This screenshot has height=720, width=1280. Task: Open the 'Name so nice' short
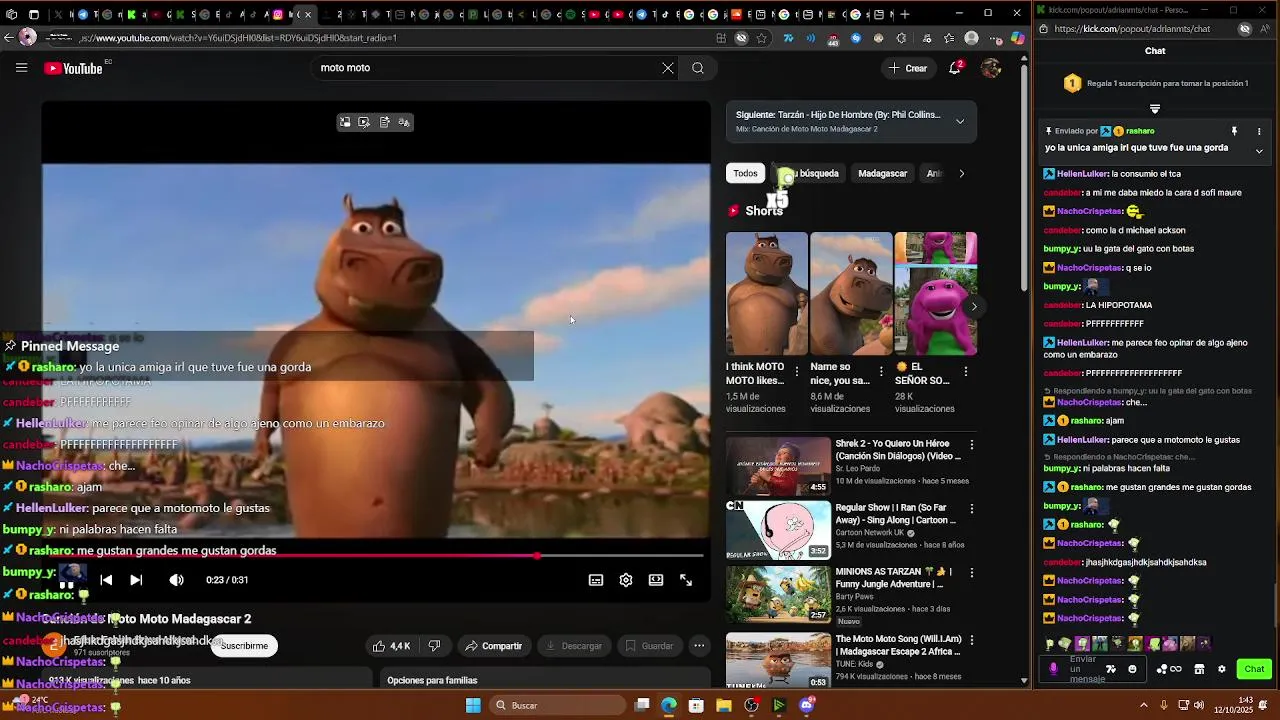coord(851,294)
